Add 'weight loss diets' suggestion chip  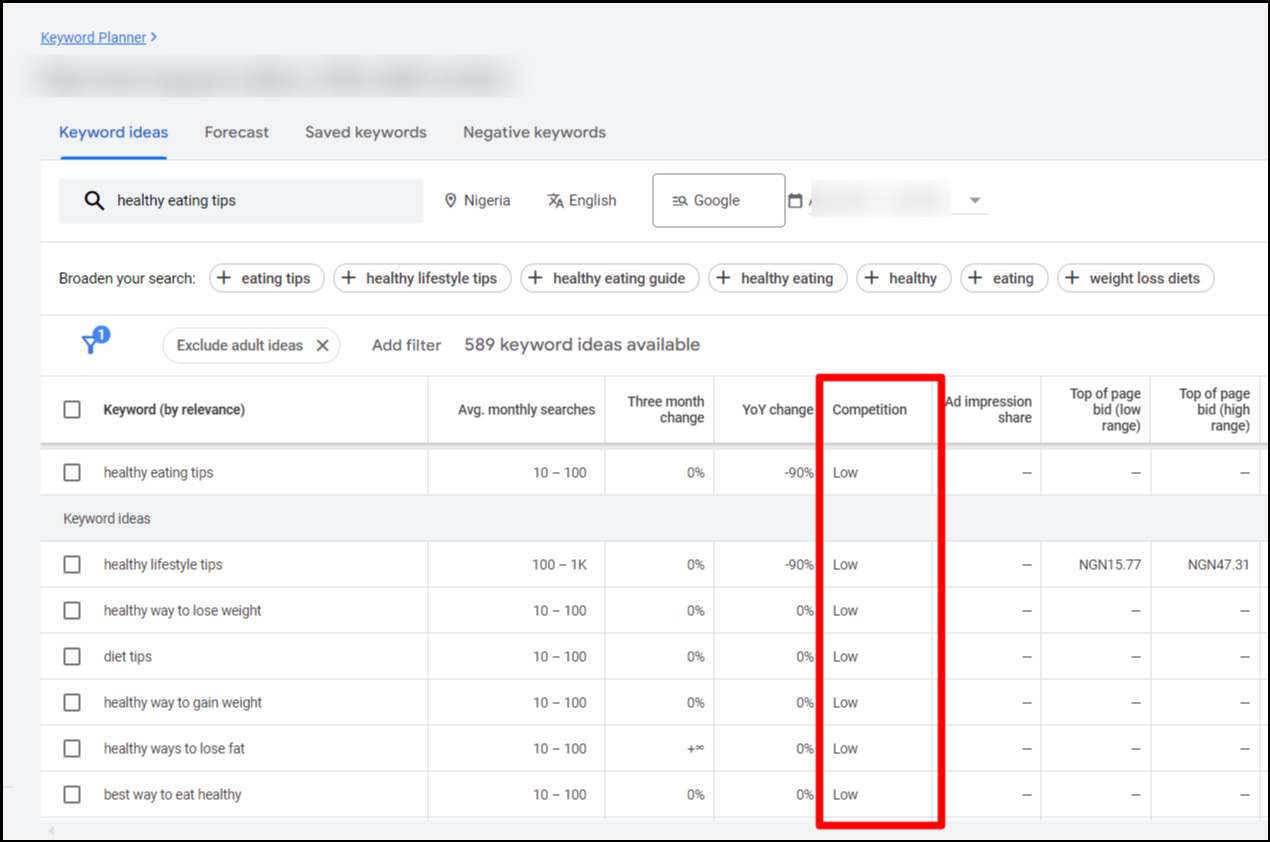click(x=1136, y=278)
